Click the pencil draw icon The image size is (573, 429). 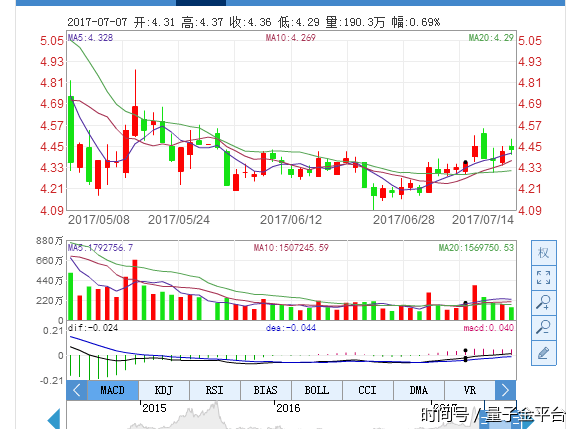[543, 353]
